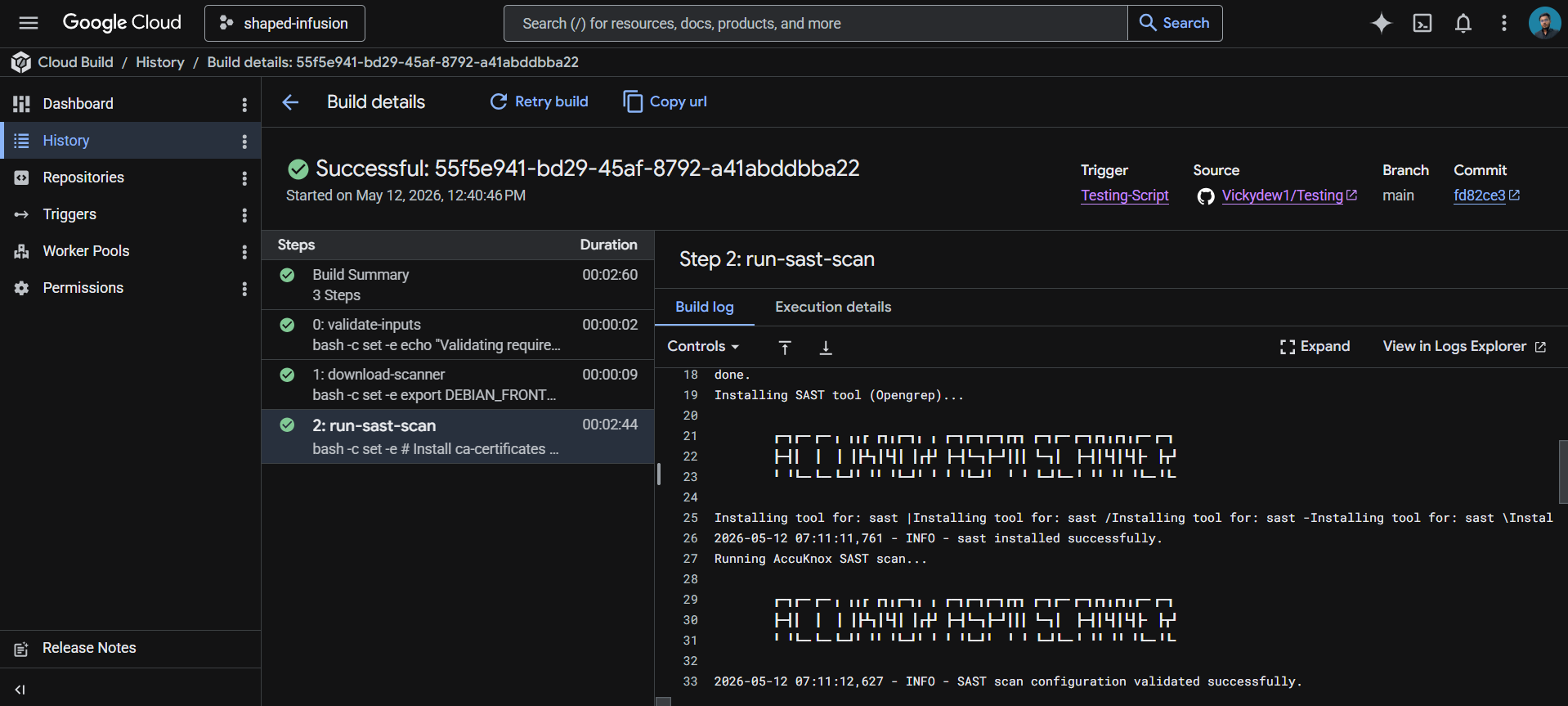Open Permissions row options menu
1568x706 pixels.
244,288
